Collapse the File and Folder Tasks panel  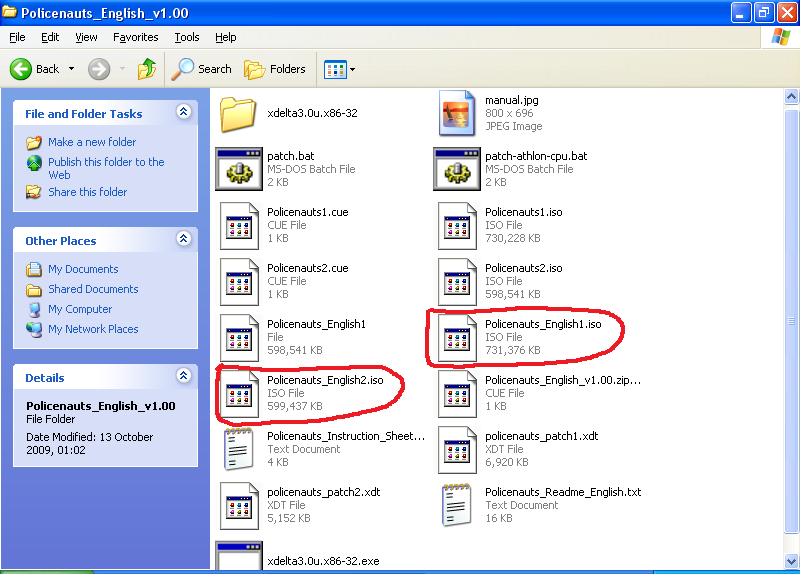tap(183, 113)
